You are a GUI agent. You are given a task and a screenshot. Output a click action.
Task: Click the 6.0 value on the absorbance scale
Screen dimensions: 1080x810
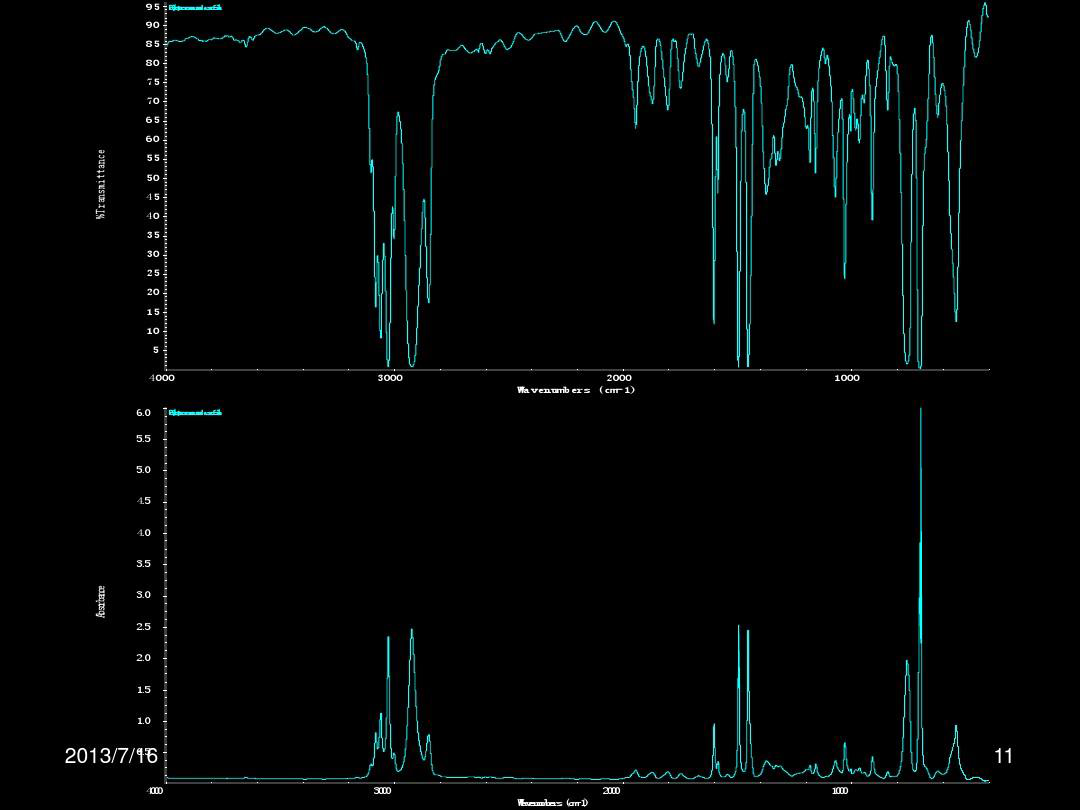click(x=143, y=412)
